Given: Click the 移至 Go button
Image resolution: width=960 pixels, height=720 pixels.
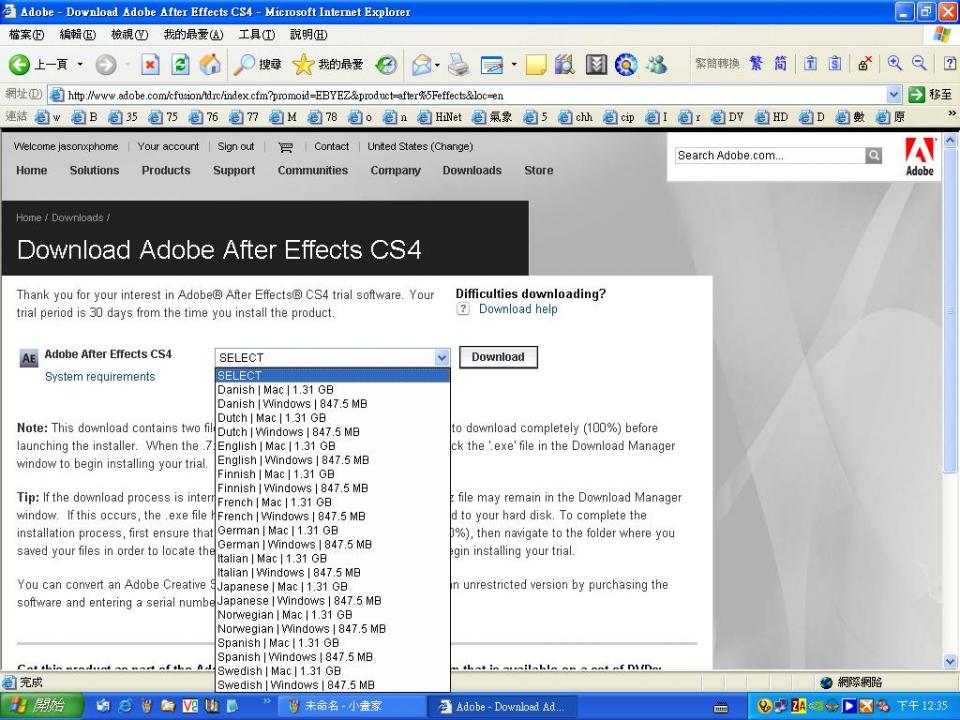Looking at the screenshot, I should click(x=931, y=95).
